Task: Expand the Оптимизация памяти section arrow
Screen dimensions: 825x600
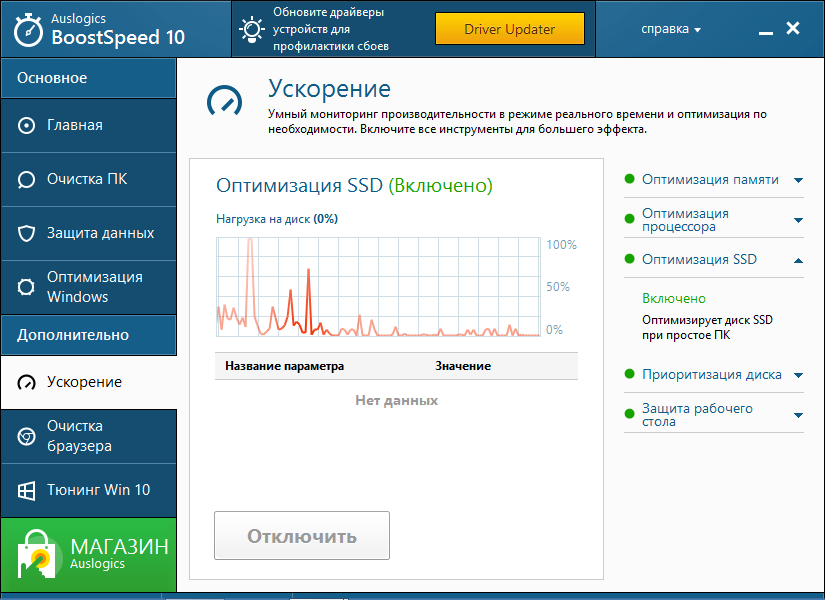Action: pyautogui.click(x=798, y=181)
